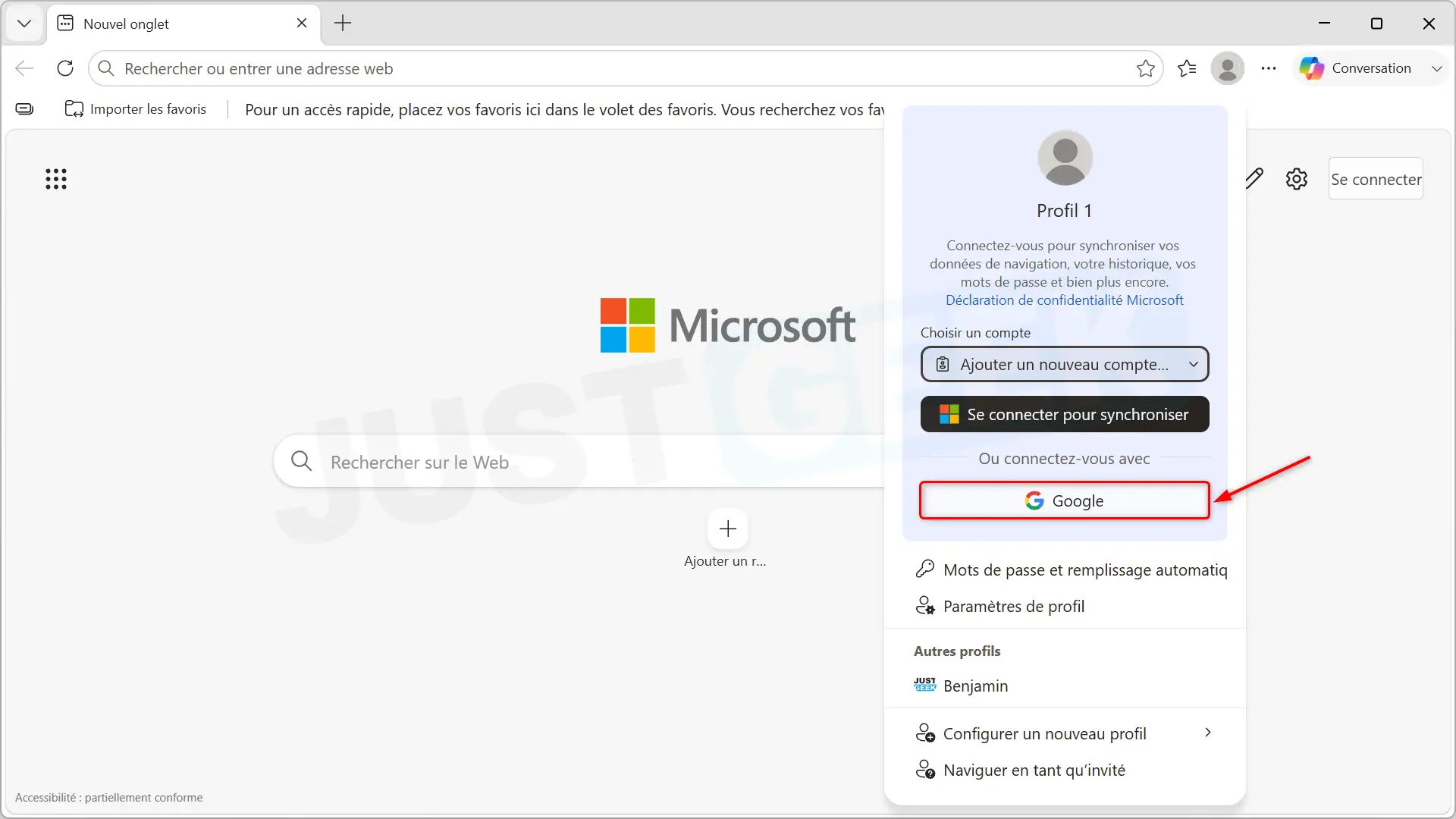
Task: Minimize the browser window
Action: (1324, 24)
